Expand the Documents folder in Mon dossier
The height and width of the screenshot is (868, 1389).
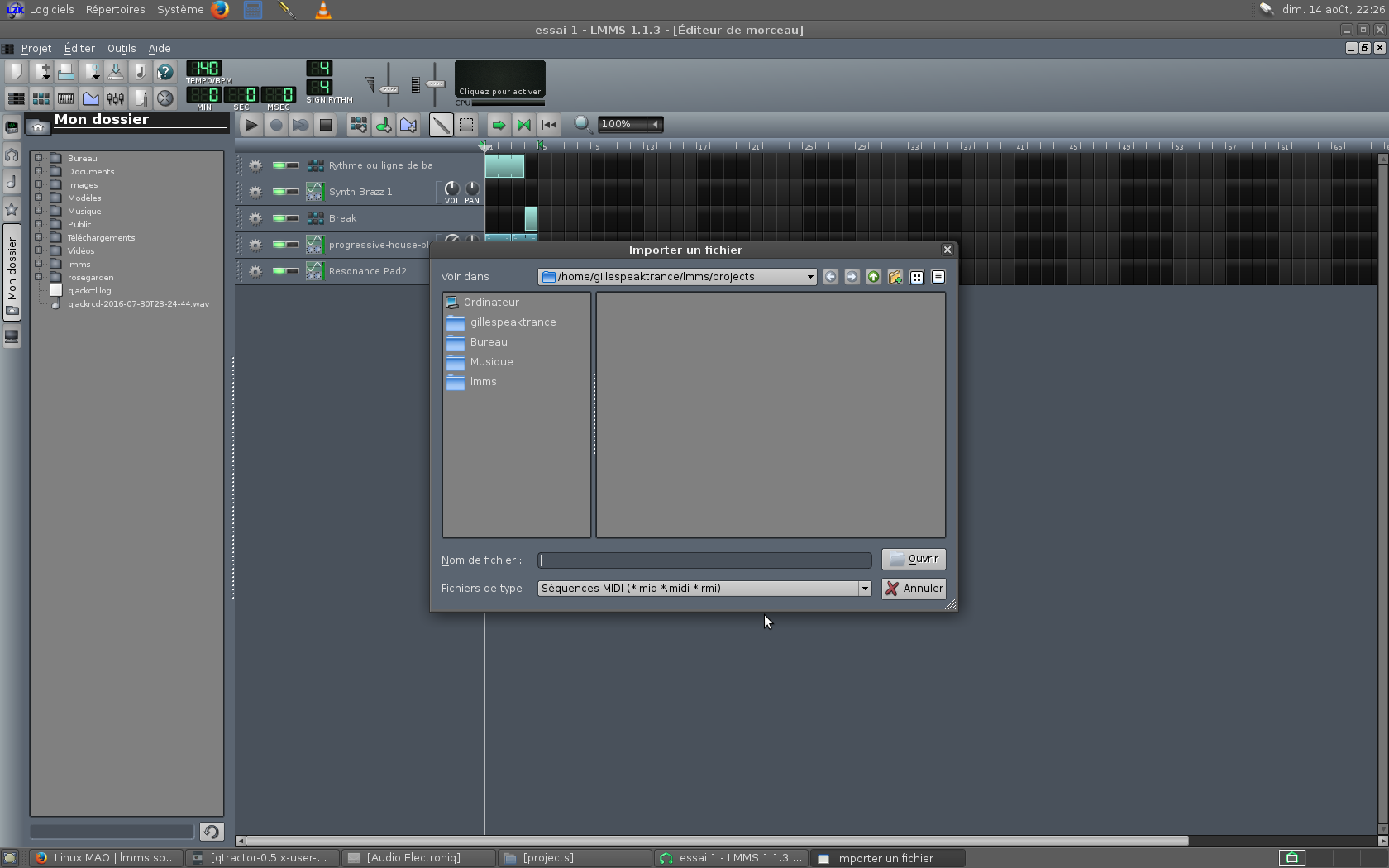click(38, 171)
